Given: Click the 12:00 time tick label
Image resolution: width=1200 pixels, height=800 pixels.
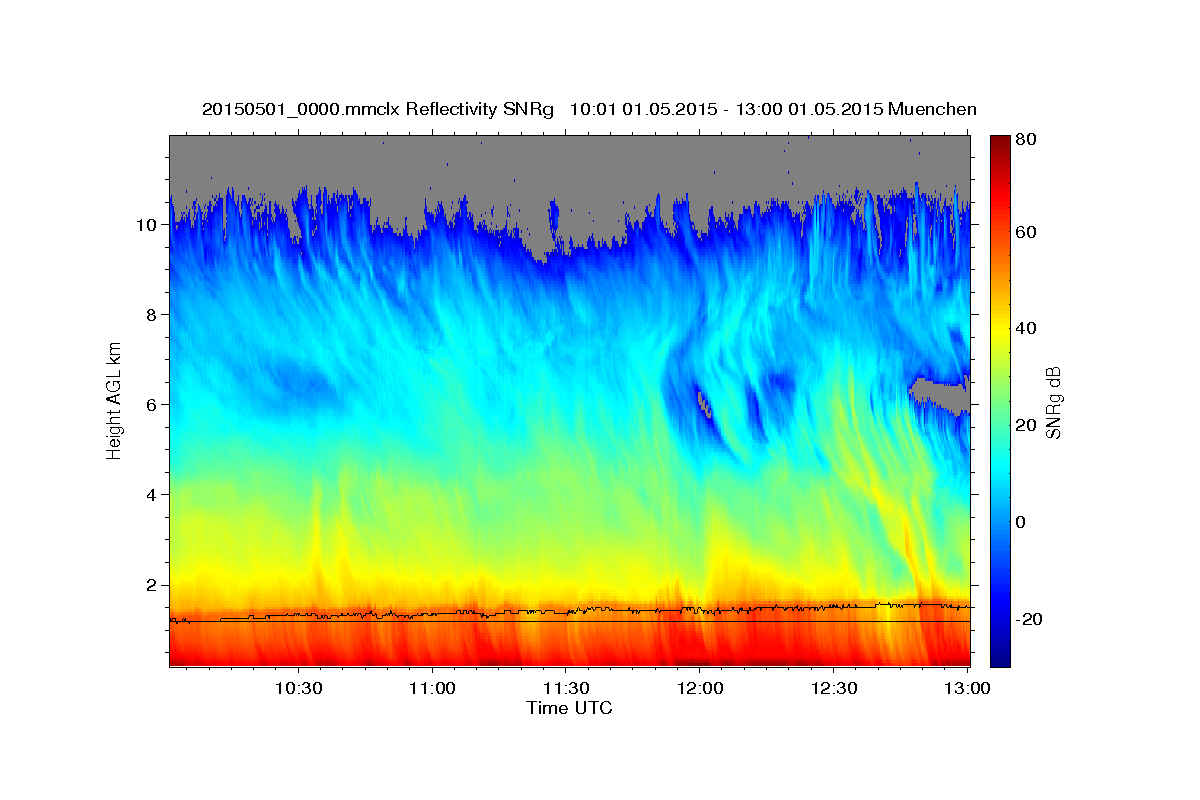Looking at the screenshot, I should point(700,688).
